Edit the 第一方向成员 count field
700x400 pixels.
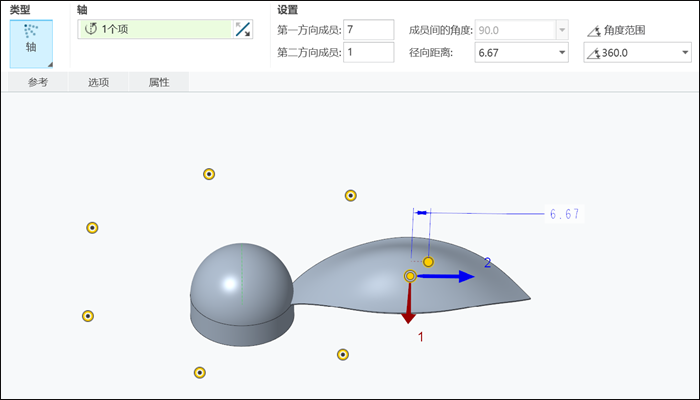(x=368, y=30)
